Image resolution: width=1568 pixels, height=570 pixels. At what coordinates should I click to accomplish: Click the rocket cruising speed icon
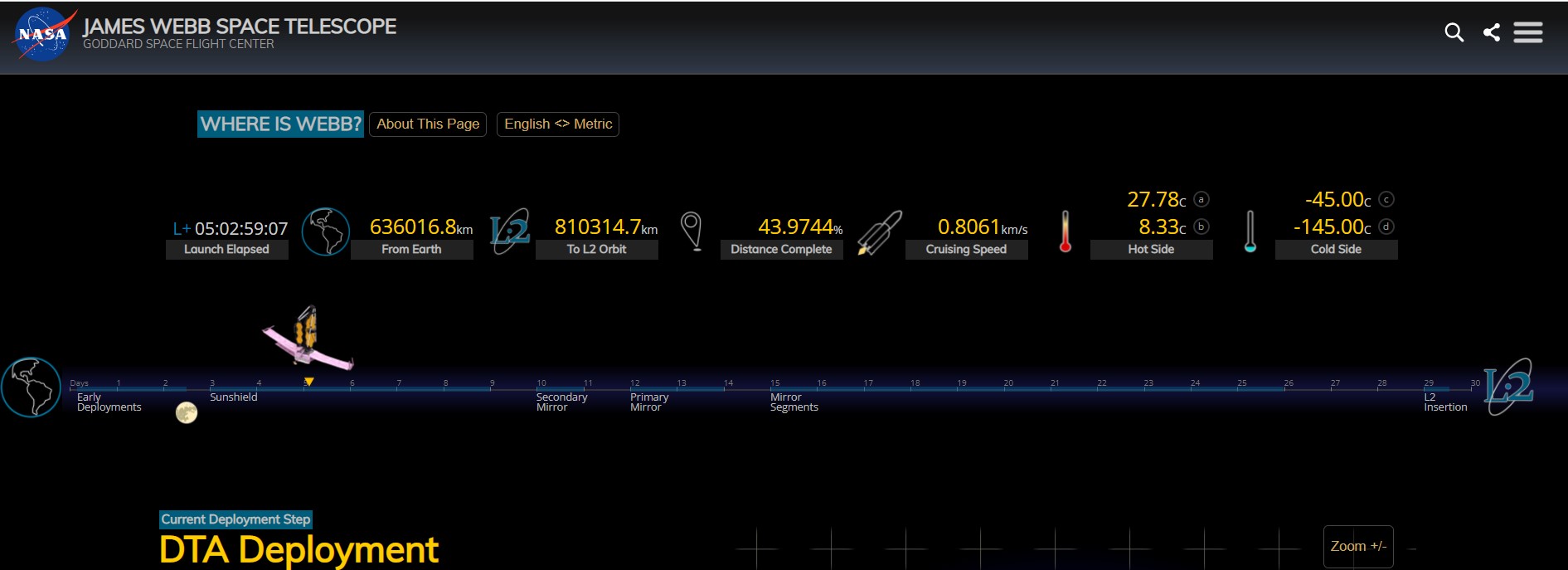879,232
